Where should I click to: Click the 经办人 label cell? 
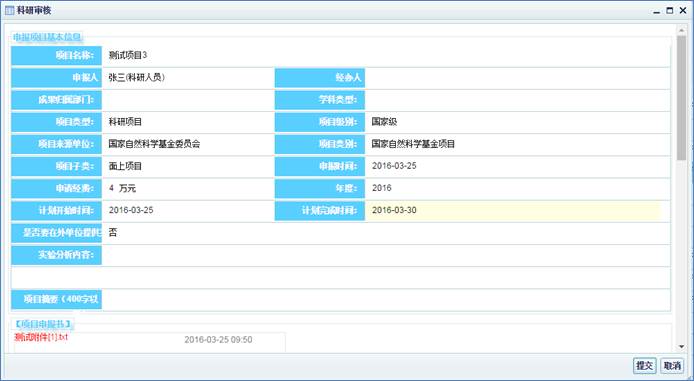point(320,78)
